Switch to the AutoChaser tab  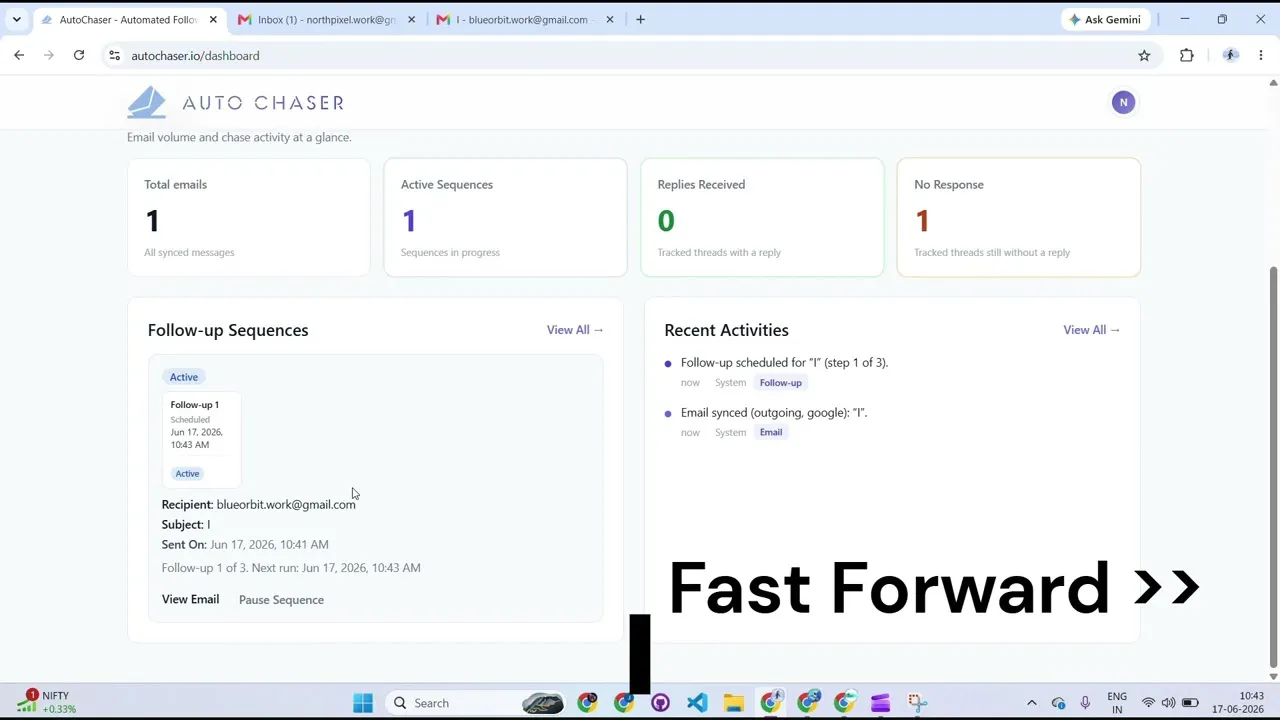point(128,19)
